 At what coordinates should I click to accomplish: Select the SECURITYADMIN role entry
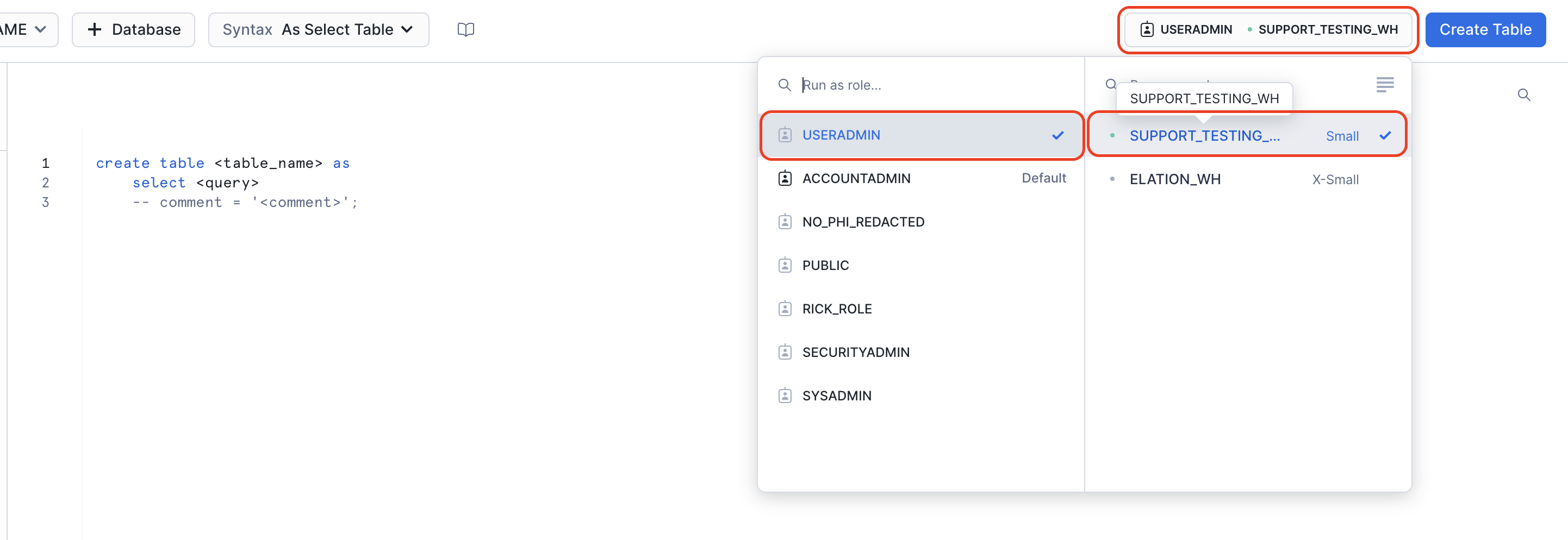click(855, 353)
